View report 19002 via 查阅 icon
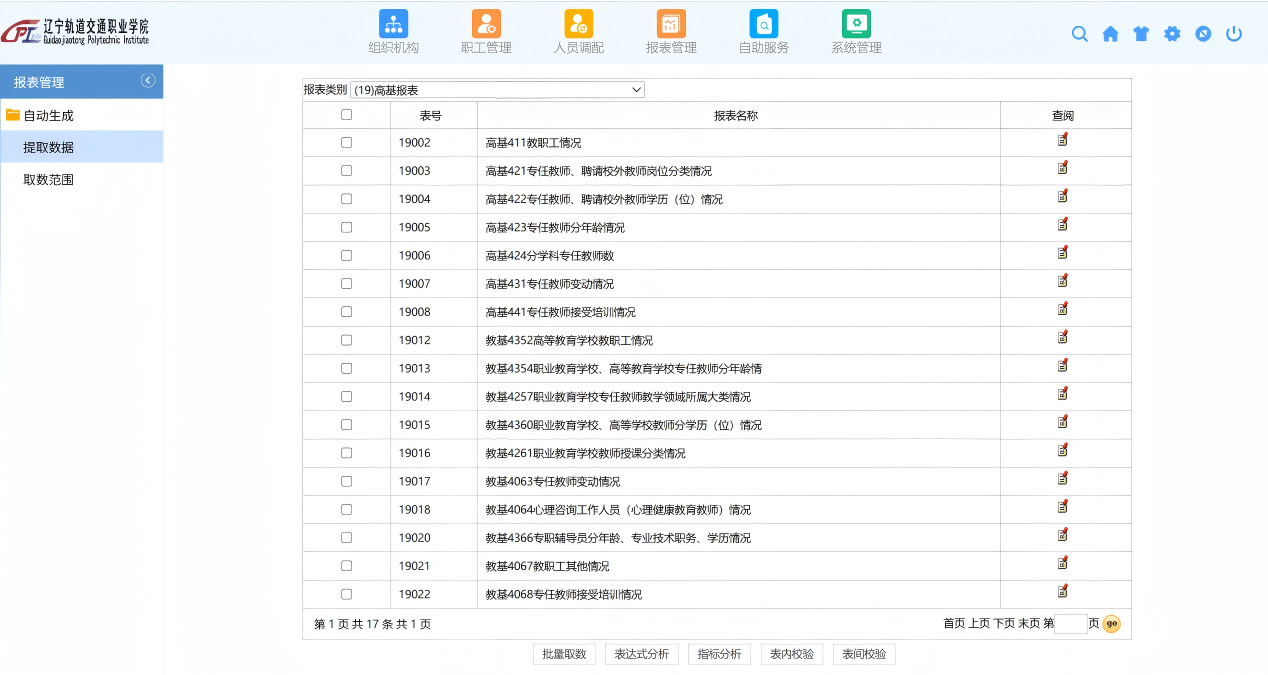1268x675 pixels. (x=1063, y=141)
